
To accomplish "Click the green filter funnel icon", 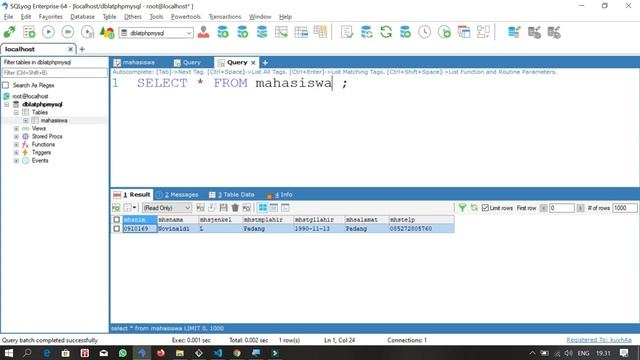I will pyautogui.click(x=462, y=208).
